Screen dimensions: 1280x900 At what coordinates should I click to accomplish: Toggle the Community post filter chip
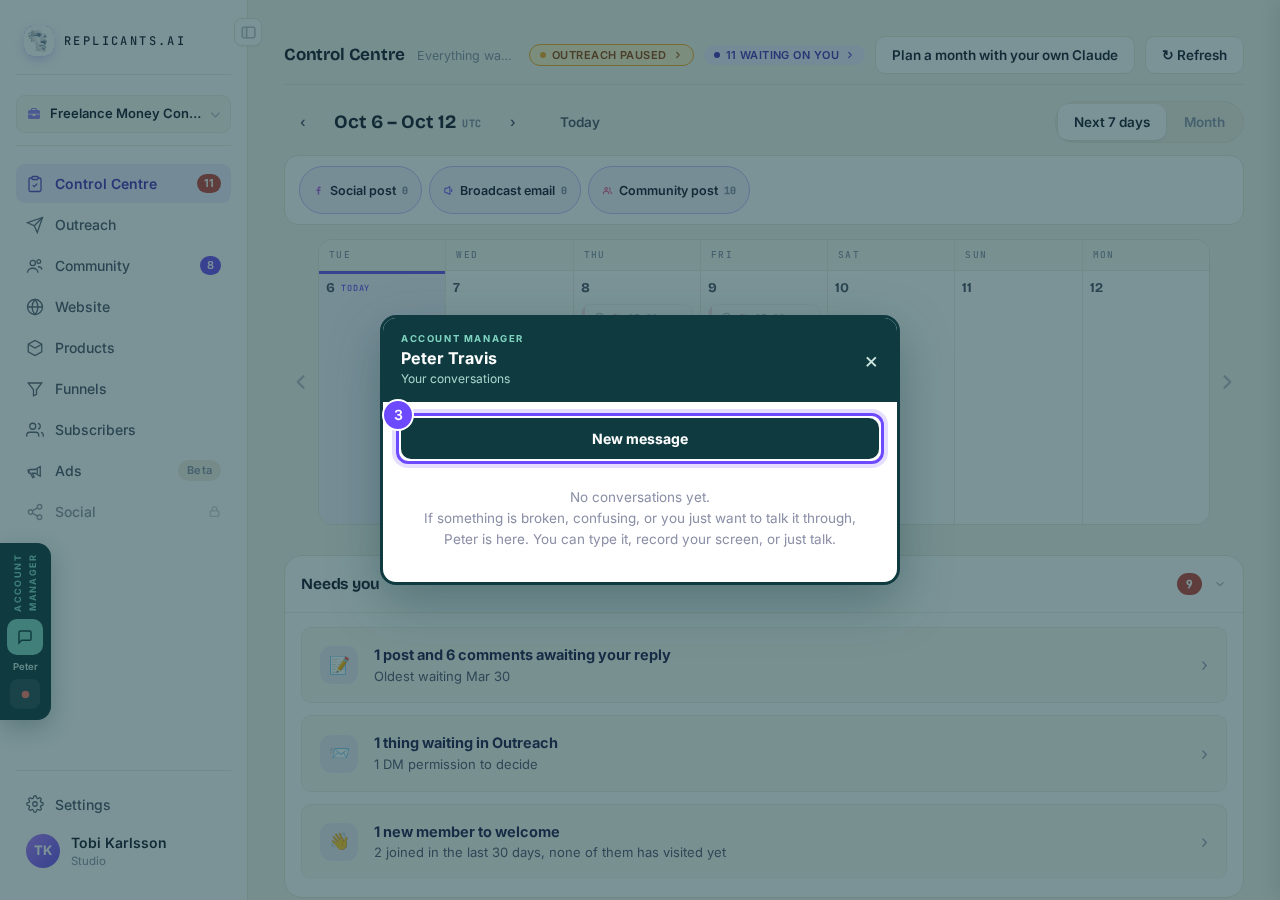point(669,190)
